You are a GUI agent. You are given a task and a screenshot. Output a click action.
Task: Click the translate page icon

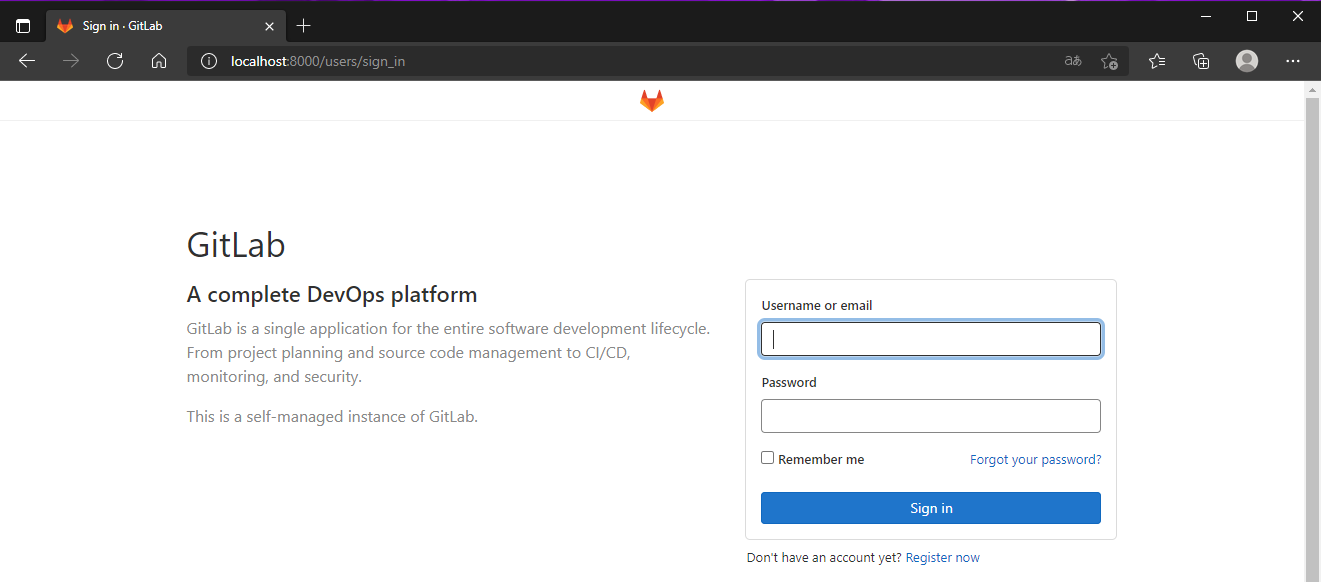(1073, 61)
